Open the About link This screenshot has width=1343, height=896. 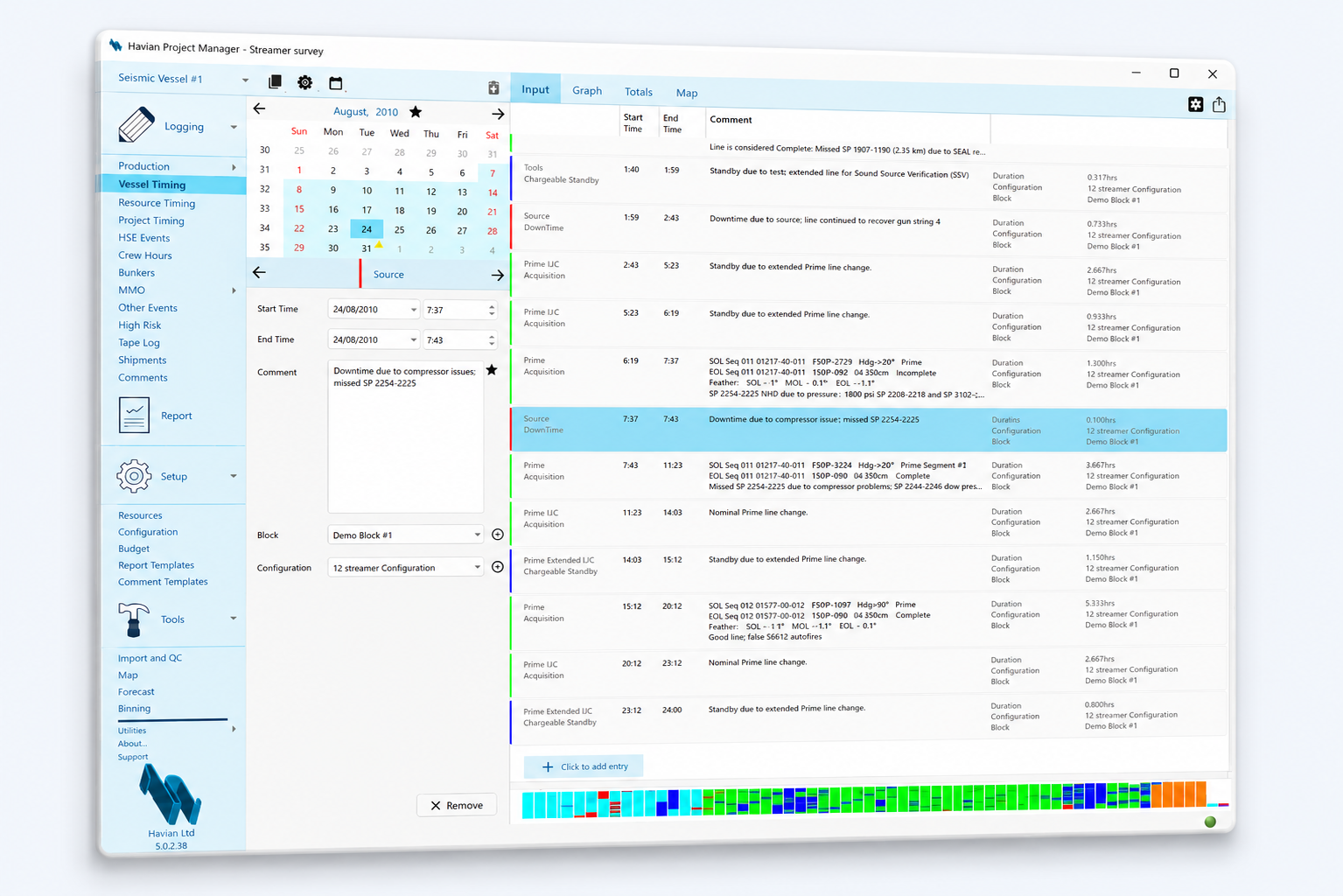point(132,744)
